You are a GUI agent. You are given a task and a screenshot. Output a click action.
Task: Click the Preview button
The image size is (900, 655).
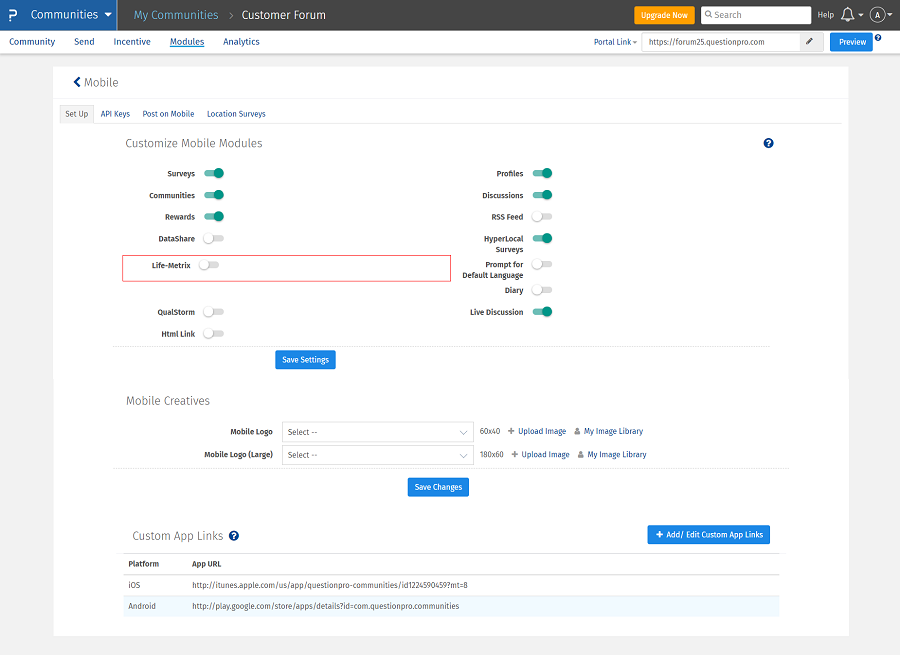coord(852,42)
